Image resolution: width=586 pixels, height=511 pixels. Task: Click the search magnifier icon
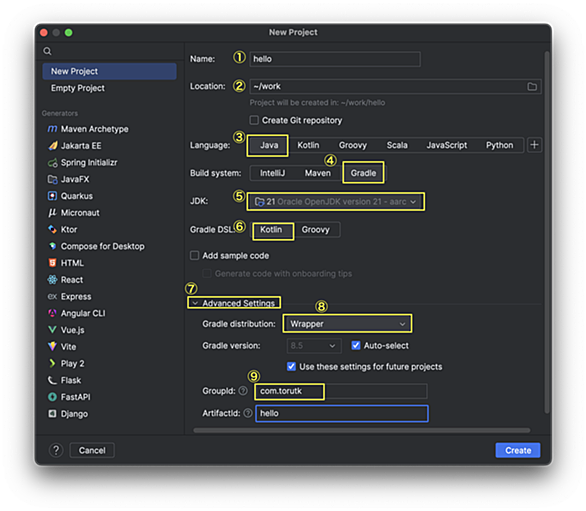(x=47, y=51)
